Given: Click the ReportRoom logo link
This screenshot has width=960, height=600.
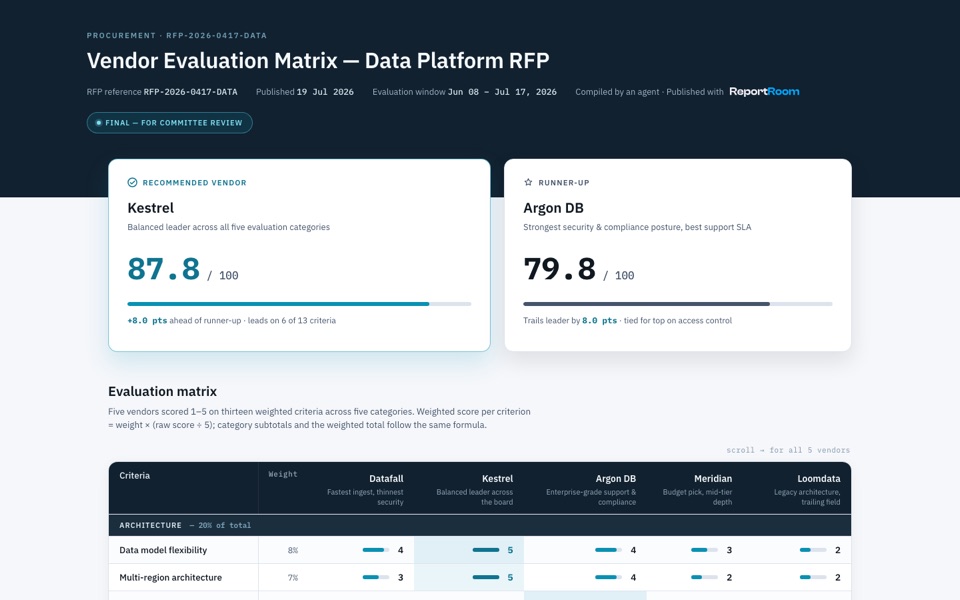Looking at the screenshot, I should pyautogui.click(x=764, y=92).
